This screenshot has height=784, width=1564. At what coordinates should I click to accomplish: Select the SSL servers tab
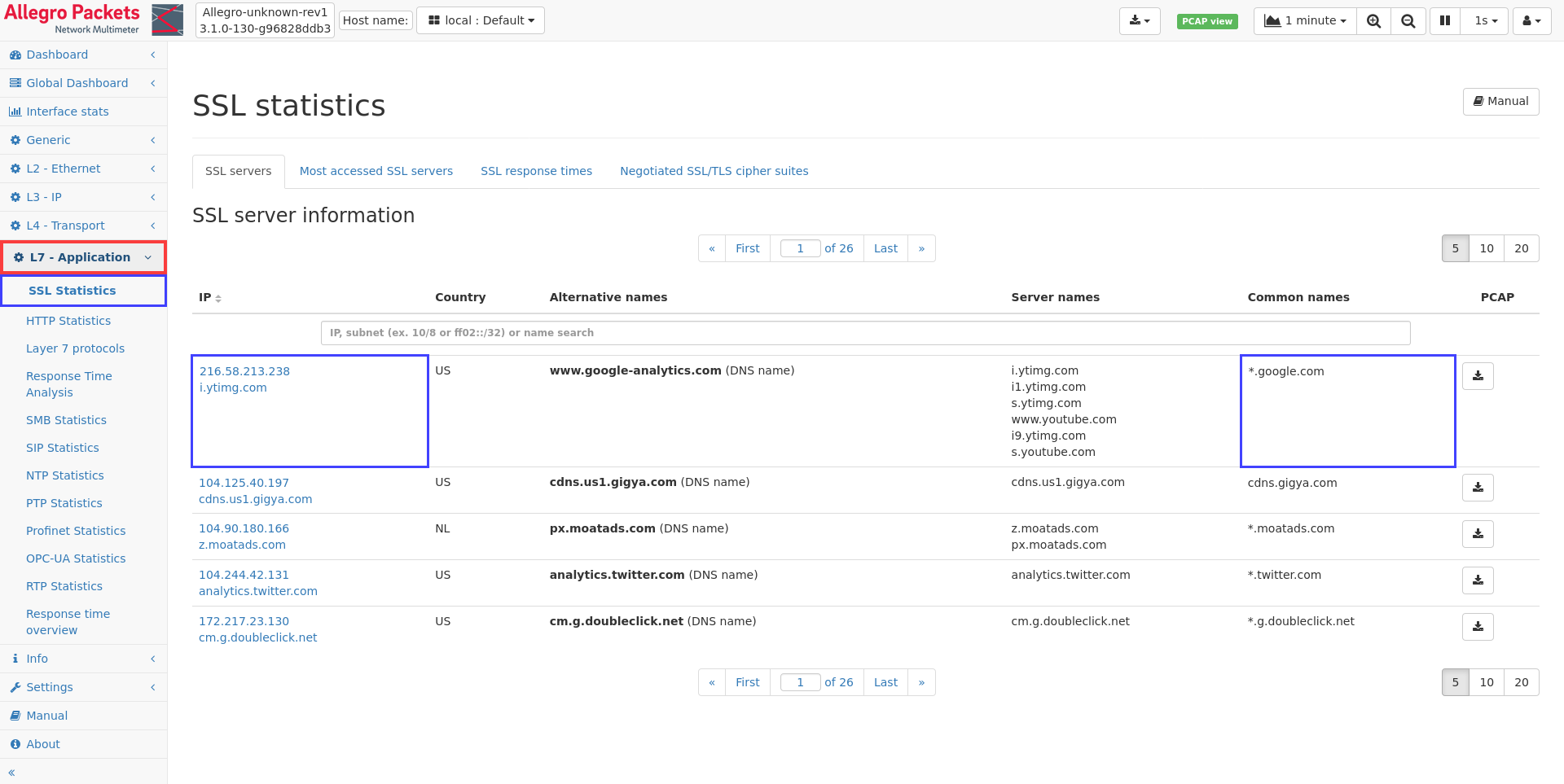[x=239, y=171]
